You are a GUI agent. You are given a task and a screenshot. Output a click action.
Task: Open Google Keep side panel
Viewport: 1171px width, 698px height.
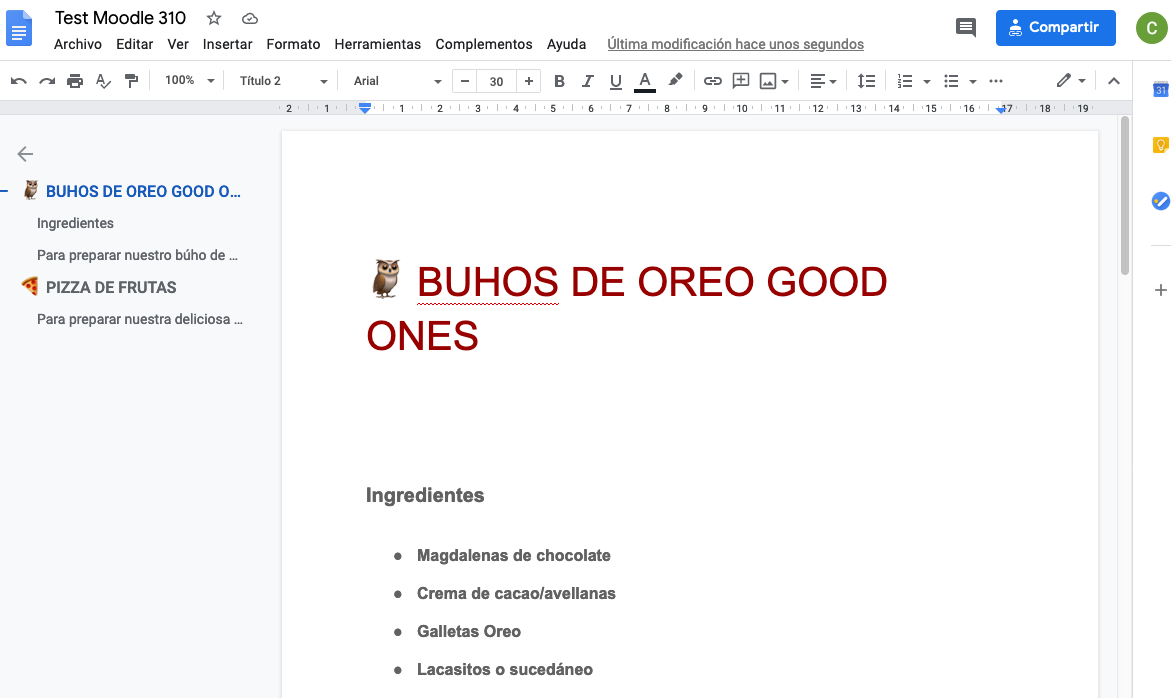[1160, 145]
